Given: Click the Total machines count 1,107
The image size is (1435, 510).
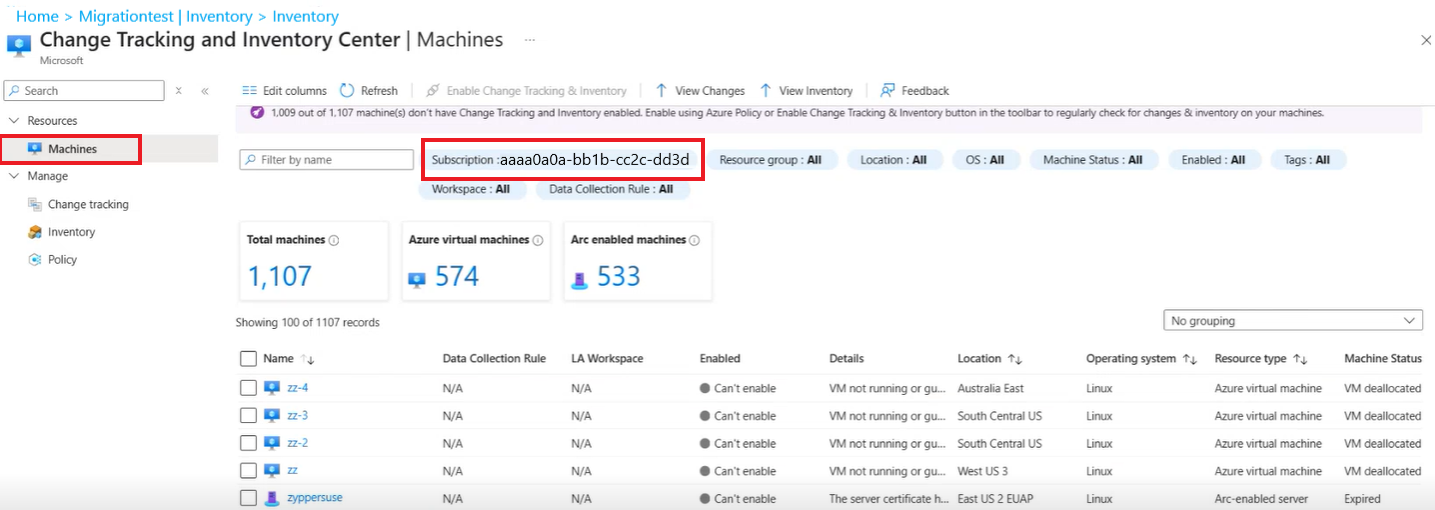Looking at the screenshot, I should [280, 277].
